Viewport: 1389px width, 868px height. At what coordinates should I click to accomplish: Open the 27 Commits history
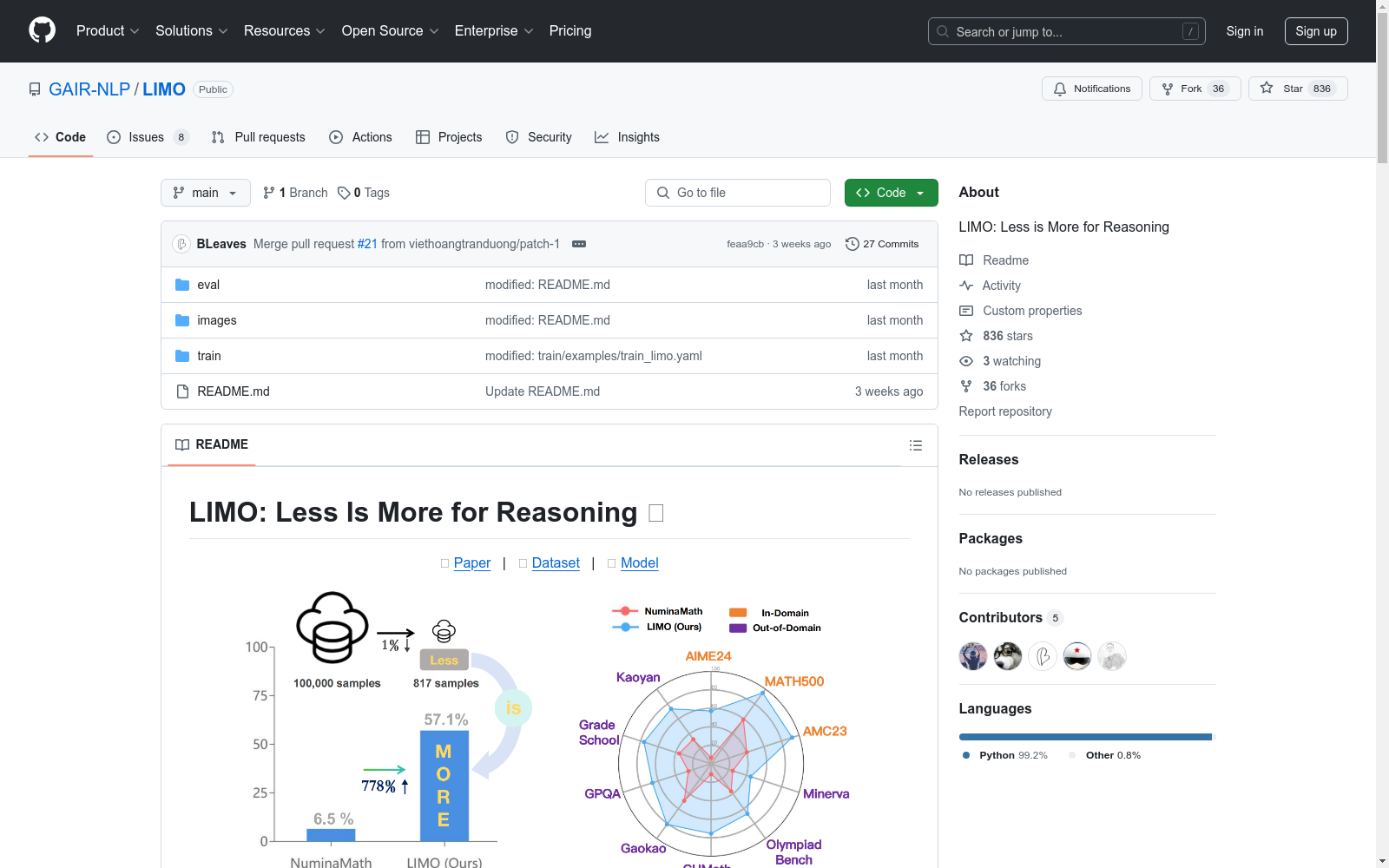pyautogui.click(x=882, y=244)
